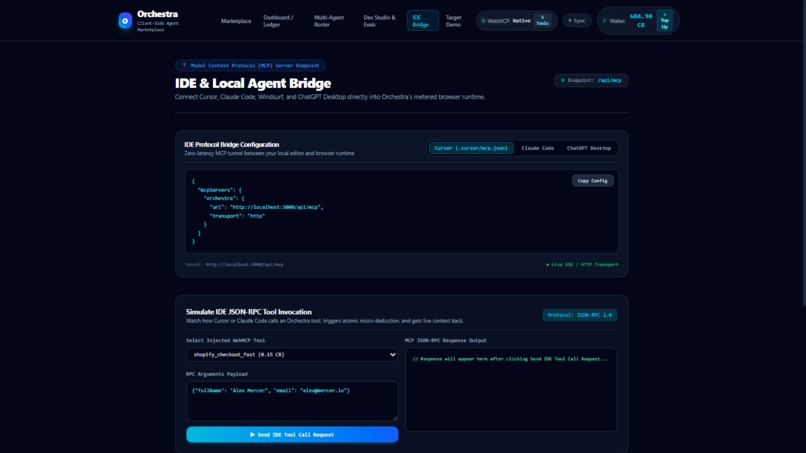Viewport: 806px width, 453px height.
Task: Click the Top Up button
Action: tap(665, 21)
